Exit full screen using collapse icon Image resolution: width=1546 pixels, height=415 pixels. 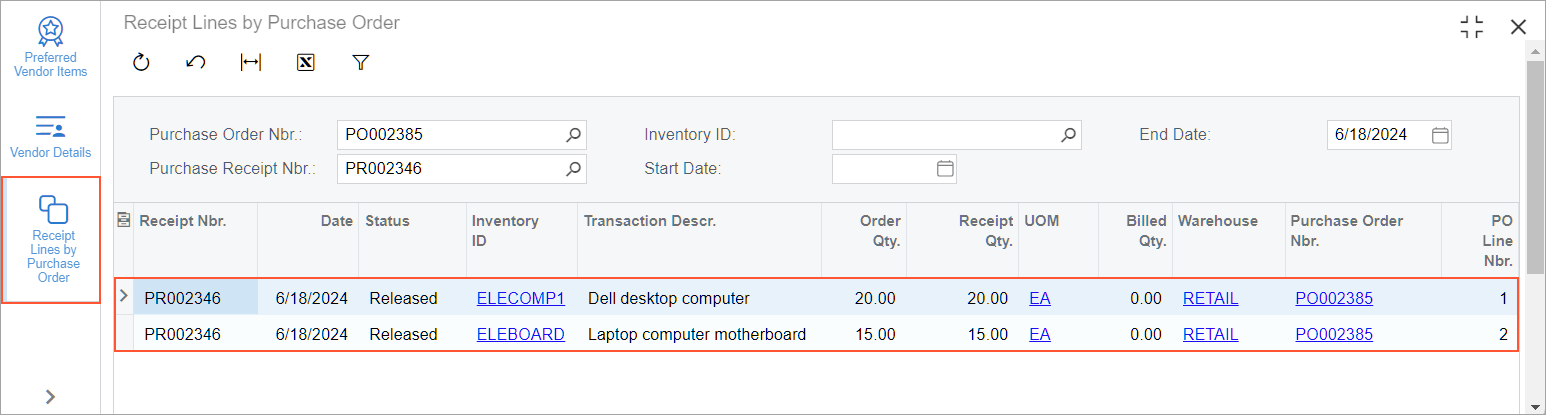point(1471,27)
